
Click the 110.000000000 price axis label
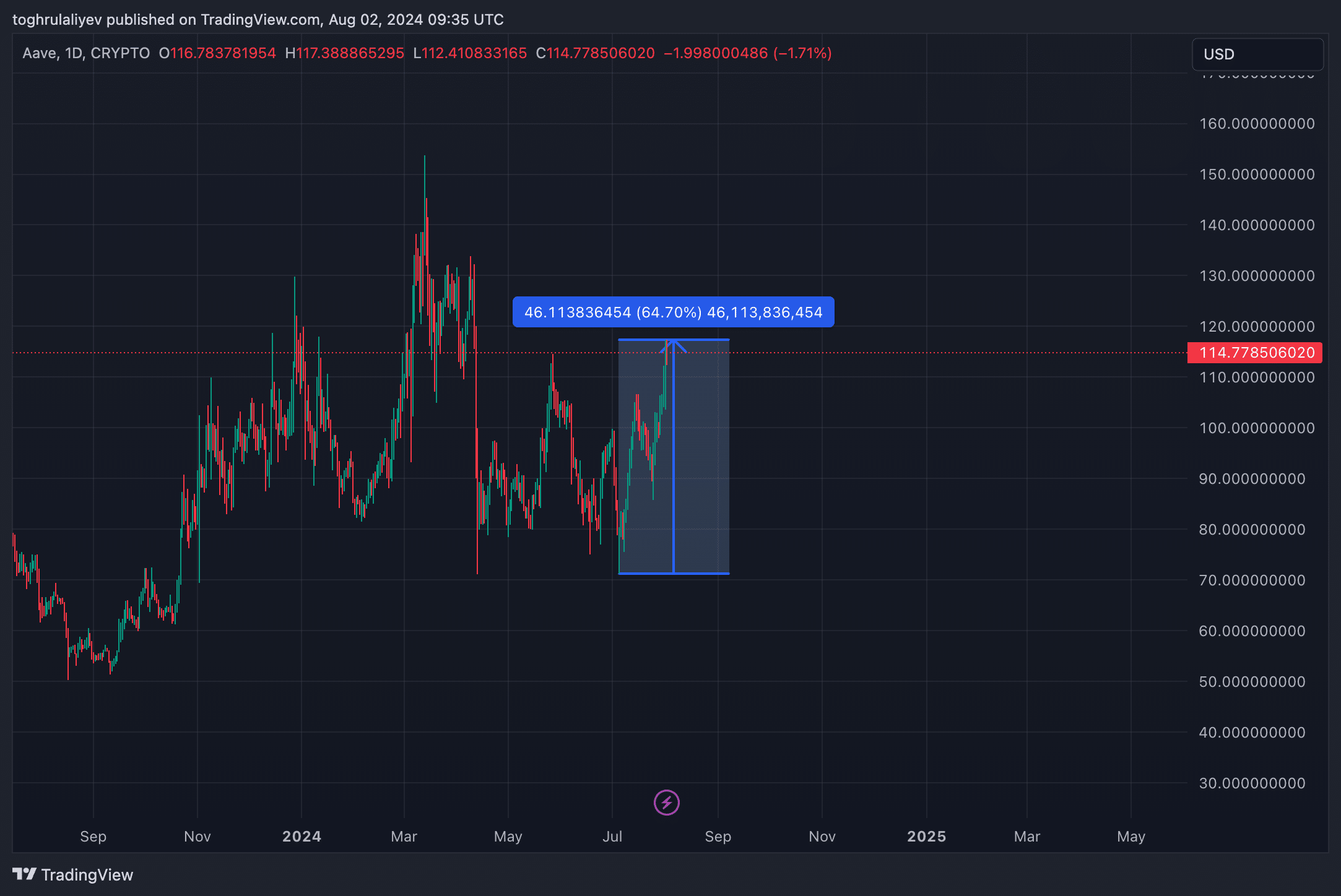1257,377
